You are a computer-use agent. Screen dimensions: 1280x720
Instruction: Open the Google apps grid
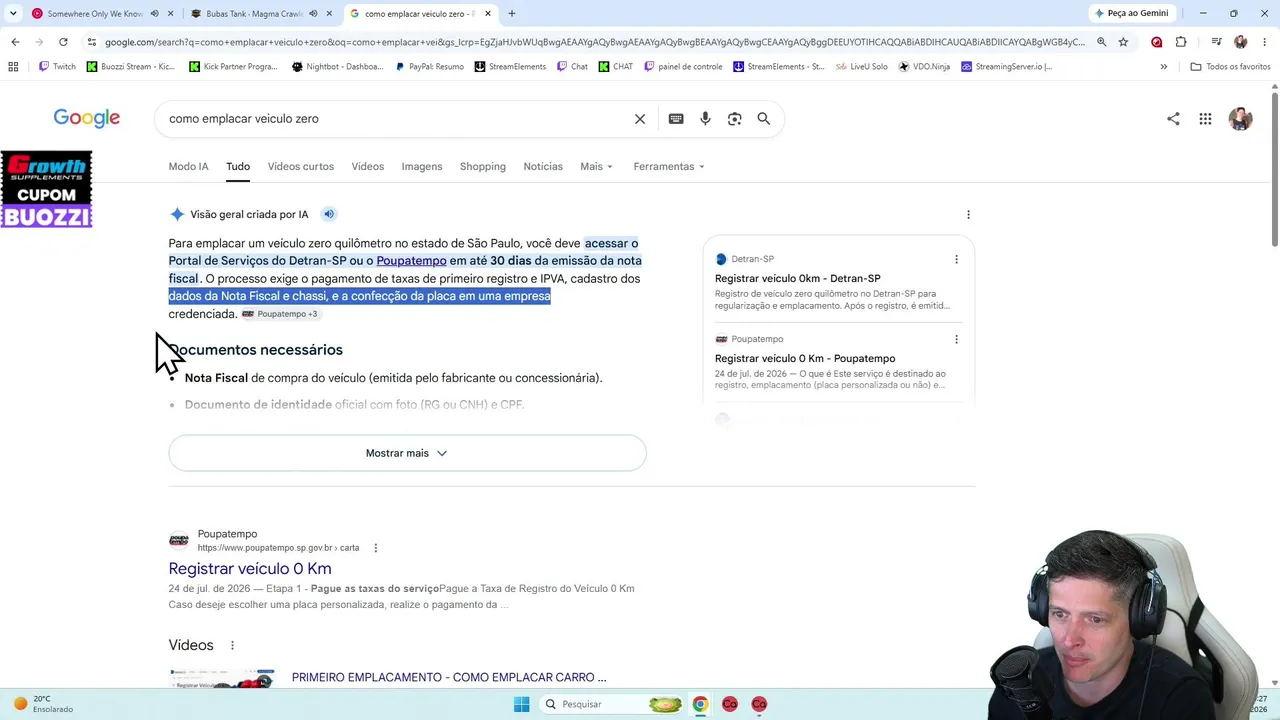(x=1205, y=119)
